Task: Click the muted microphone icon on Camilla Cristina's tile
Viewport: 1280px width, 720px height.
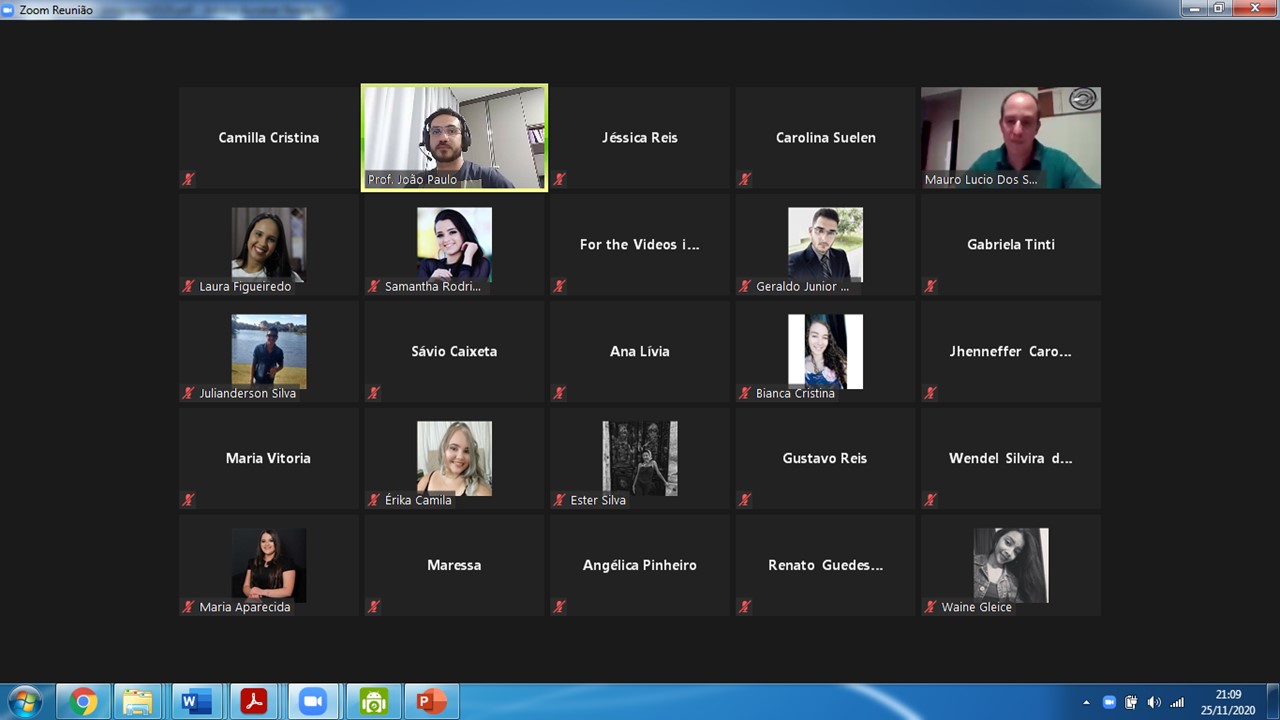Action: click(x=188, y=180)
